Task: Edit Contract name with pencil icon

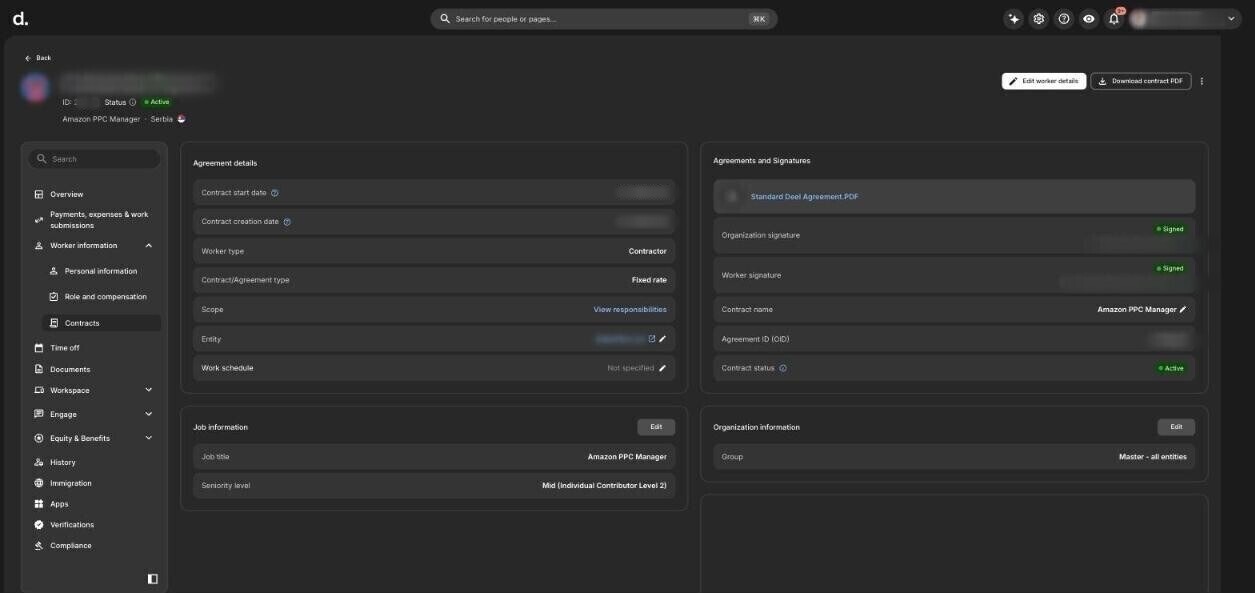Action: tap(1183, 310)
